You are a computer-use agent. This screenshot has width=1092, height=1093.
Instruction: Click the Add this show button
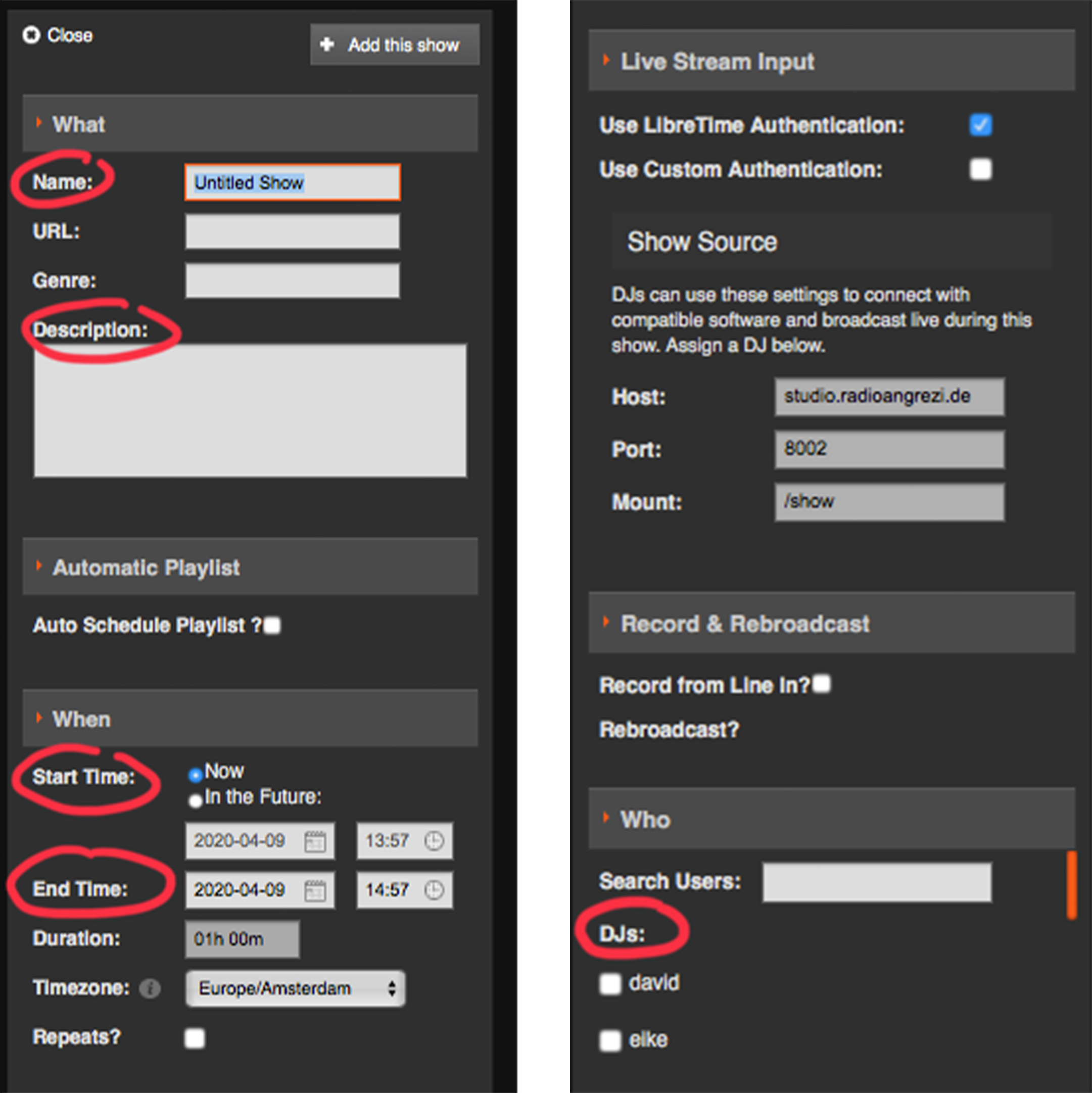point(395,44)
